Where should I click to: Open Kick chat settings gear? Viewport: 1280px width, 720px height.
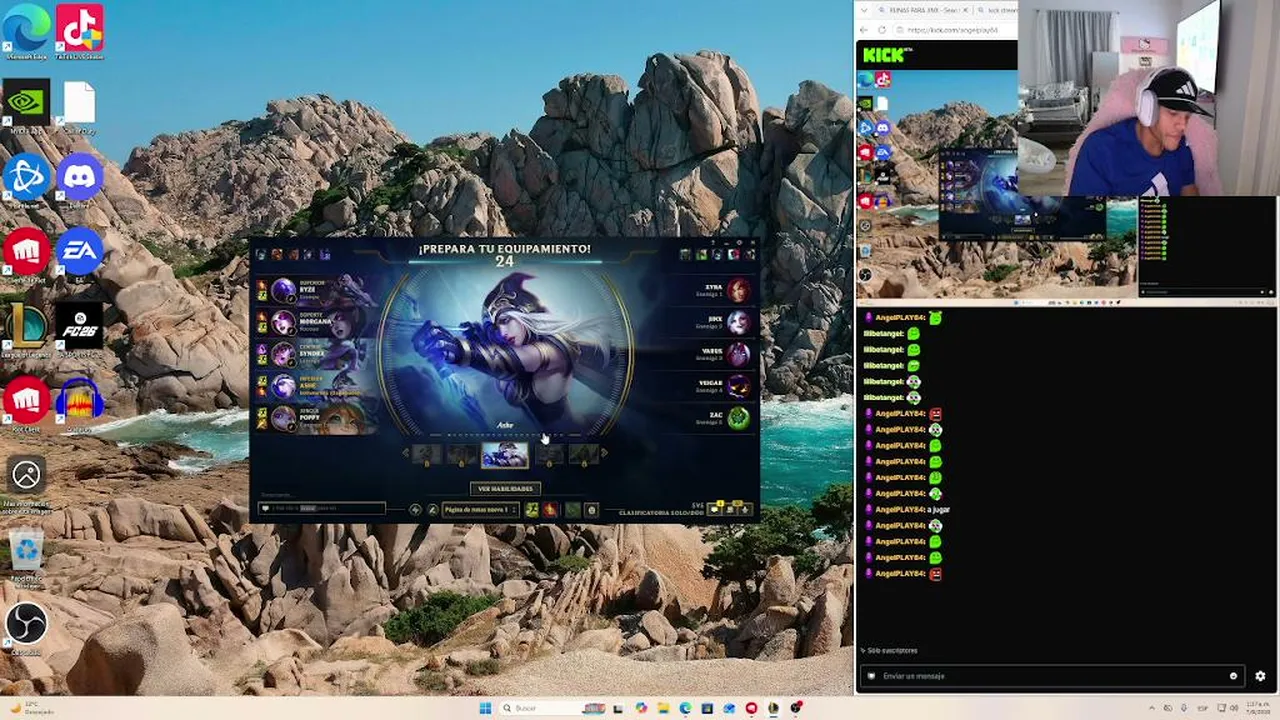pos(1260,676)
